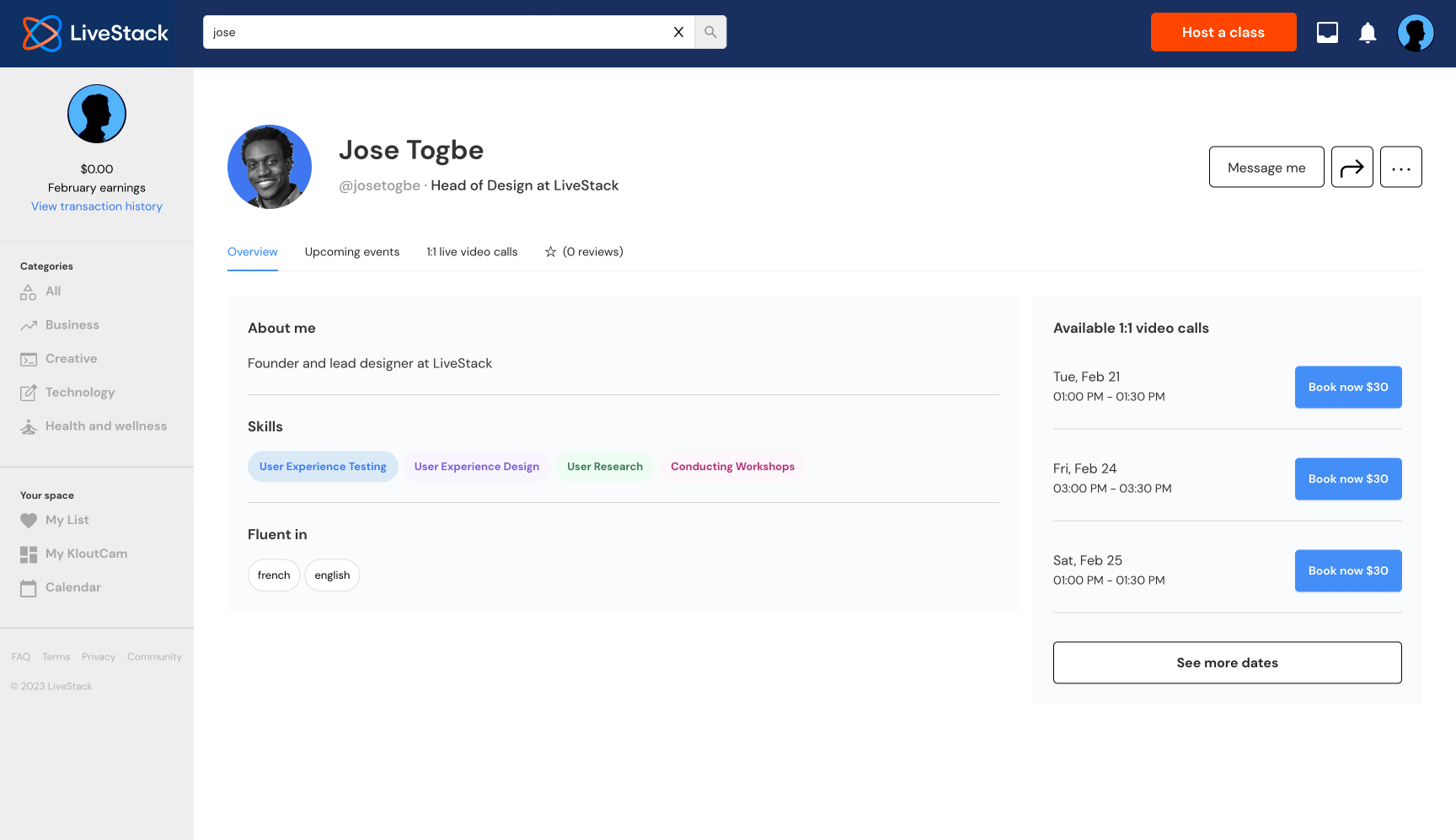Click the Health and wellness meditation icon
Viewport: 1456px width, 840px height.
pyautogui.click(x=29, y=426)
